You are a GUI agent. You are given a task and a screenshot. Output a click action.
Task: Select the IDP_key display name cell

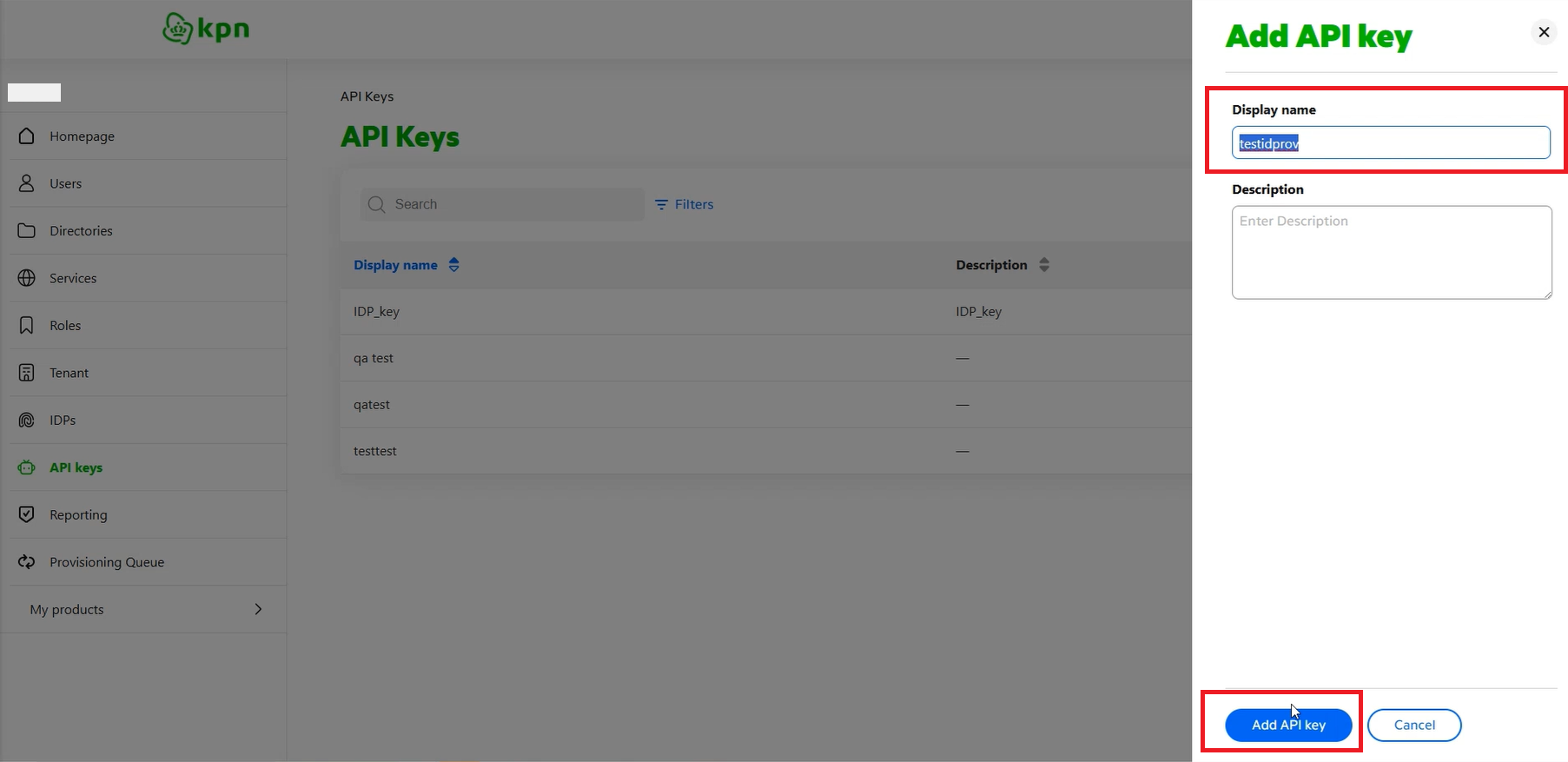(376, 311)
